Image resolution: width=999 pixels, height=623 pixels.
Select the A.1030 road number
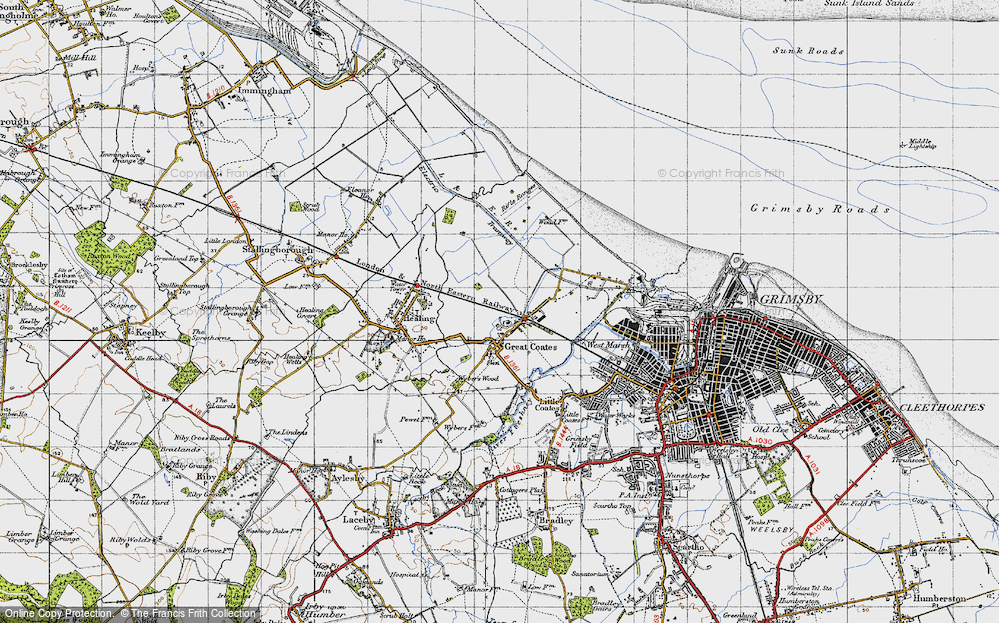(760, 441)
